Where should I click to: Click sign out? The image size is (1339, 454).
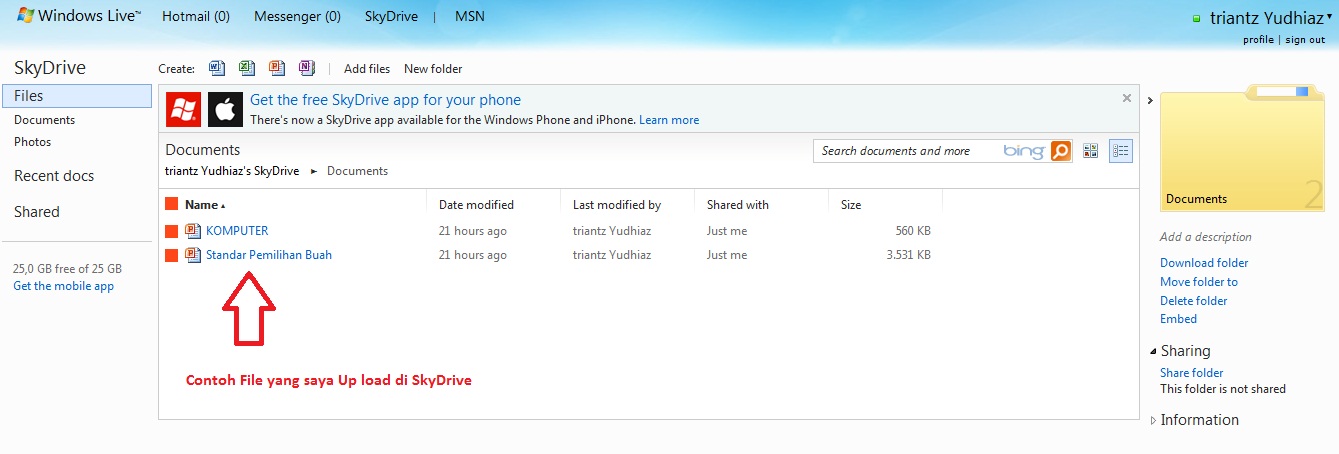pyautogui.click(x=1305, y=40)
